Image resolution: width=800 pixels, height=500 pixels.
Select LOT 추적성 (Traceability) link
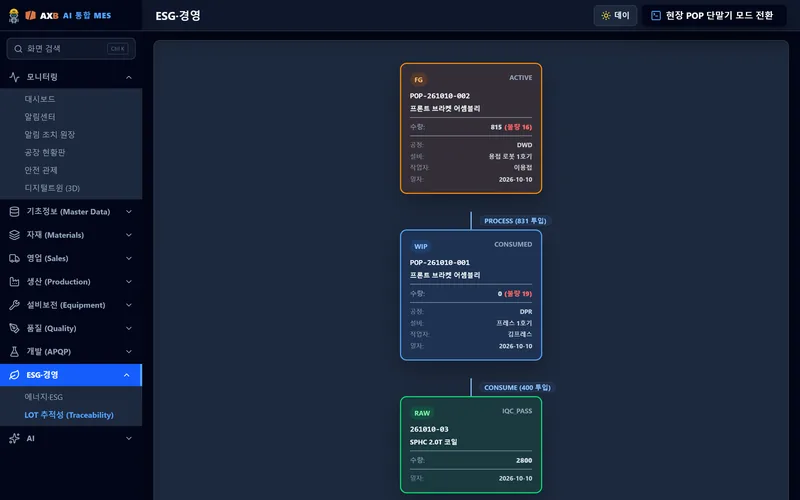(69, 415)
